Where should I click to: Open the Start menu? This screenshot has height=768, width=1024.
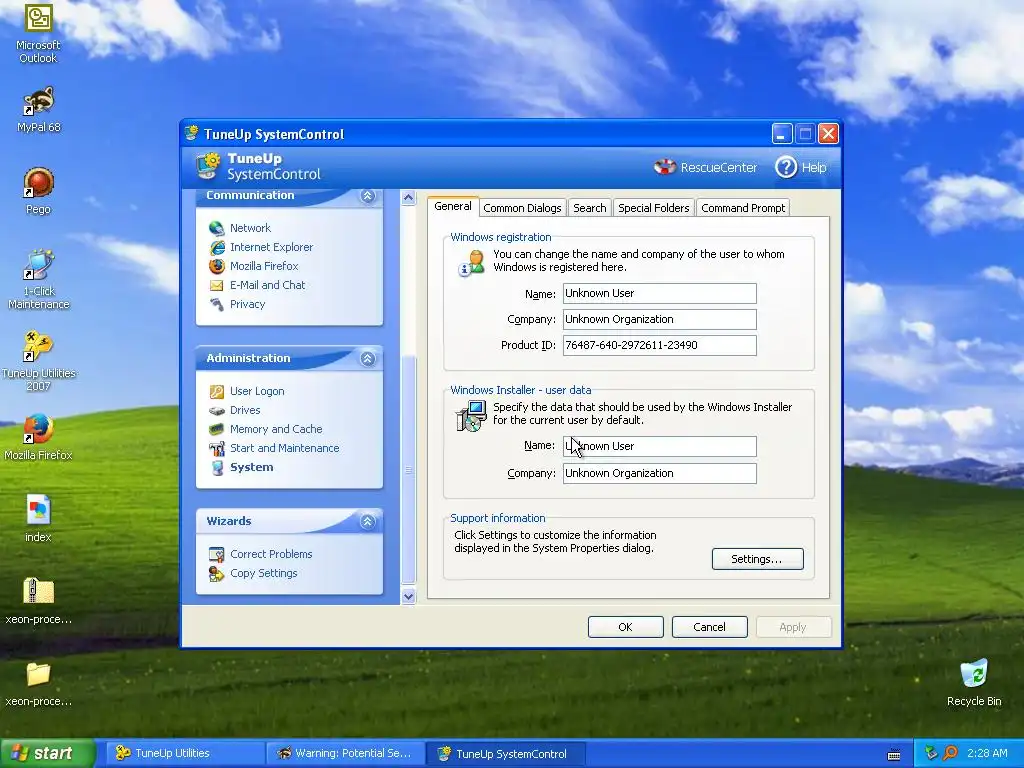click(x=47, y=754)
